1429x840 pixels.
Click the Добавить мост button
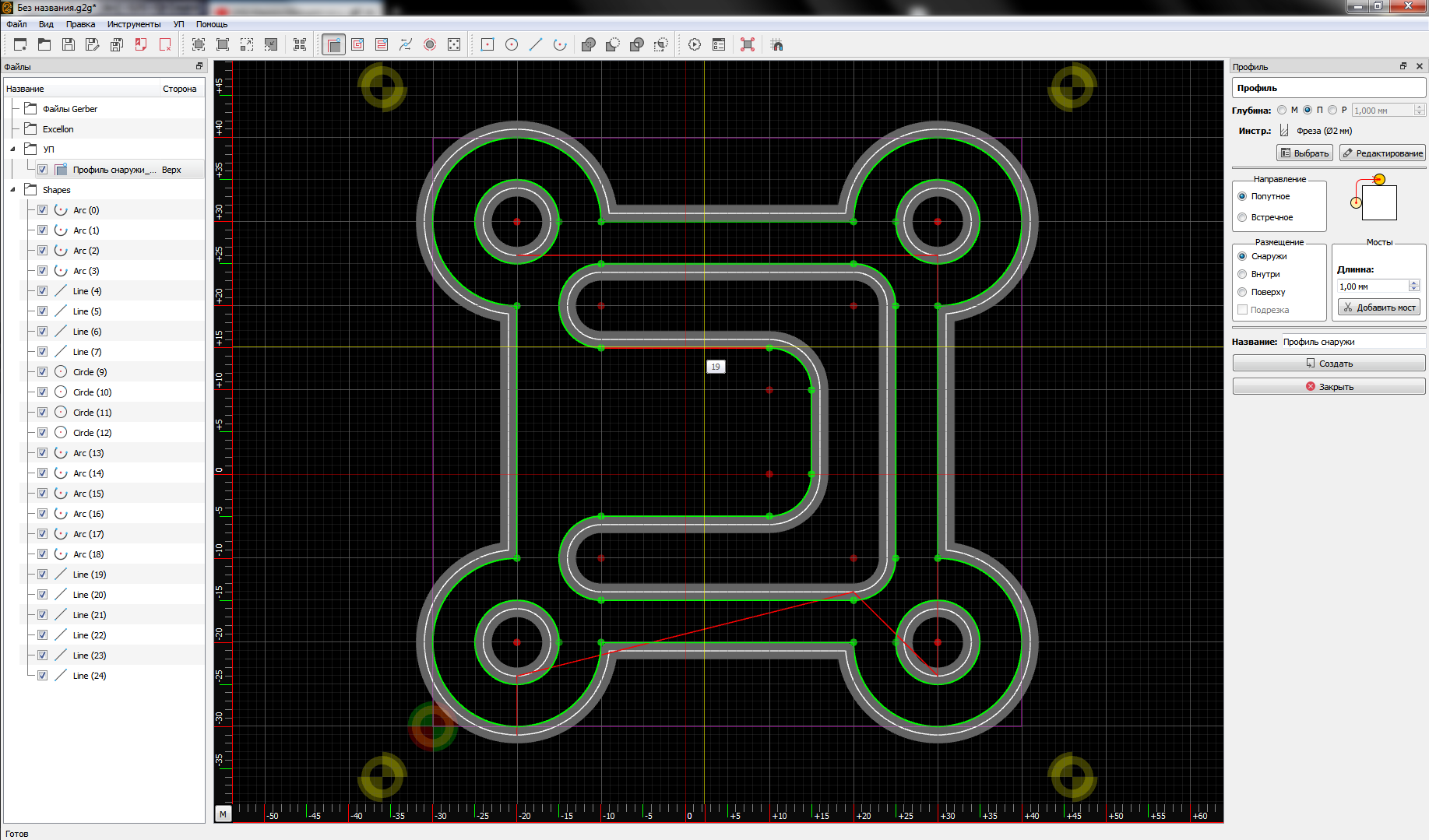1379,308
